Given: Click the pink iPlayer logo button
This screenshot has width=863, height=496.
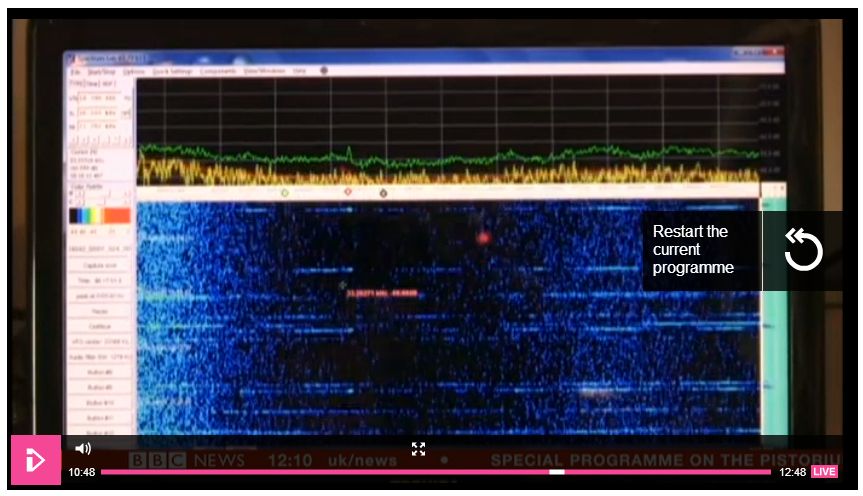Looking at the screenshot, I should [x=36, y=460].
